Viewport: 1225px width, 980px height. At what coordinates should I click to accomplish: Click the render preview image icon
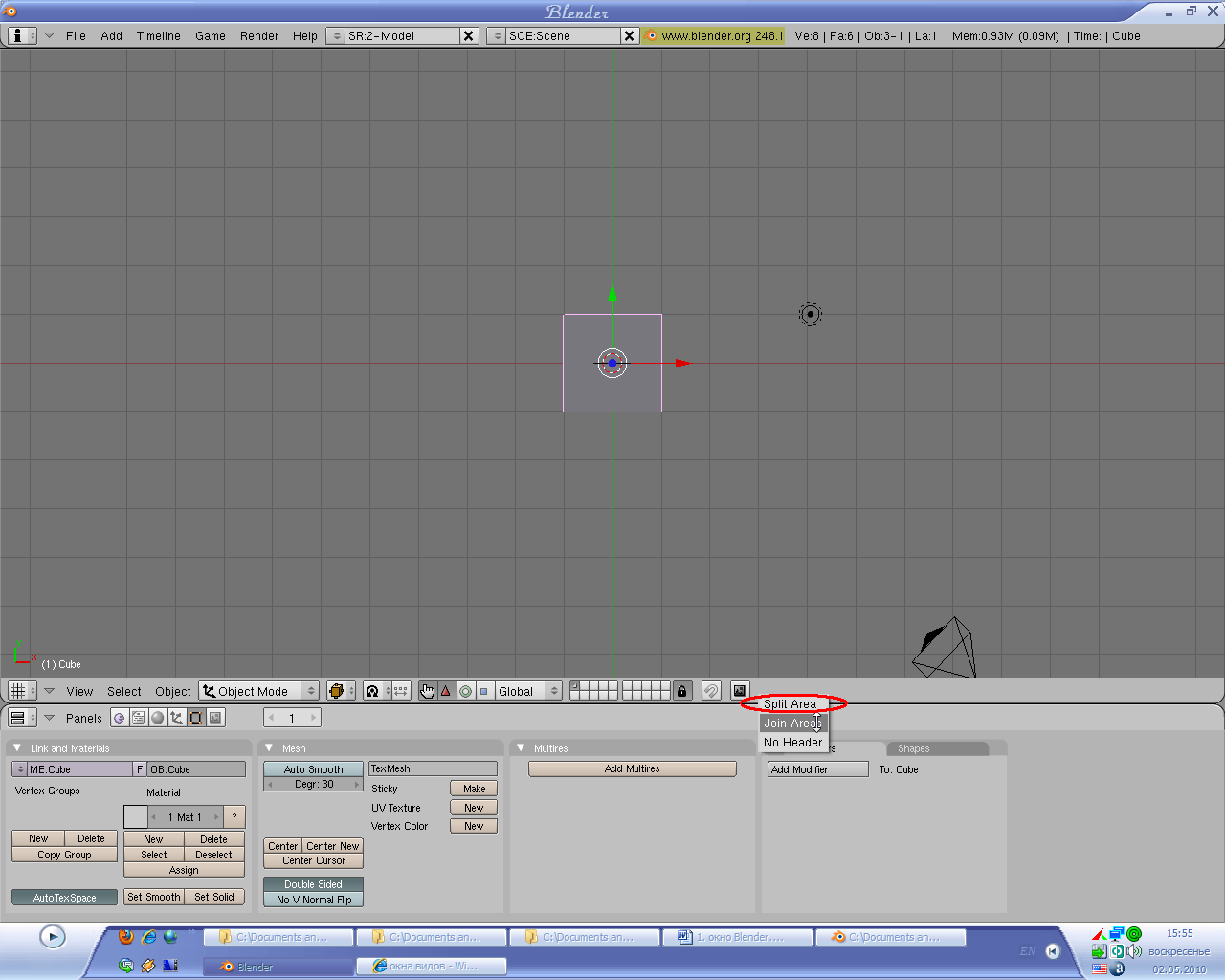pyautogui.click(x=739, y=691)
